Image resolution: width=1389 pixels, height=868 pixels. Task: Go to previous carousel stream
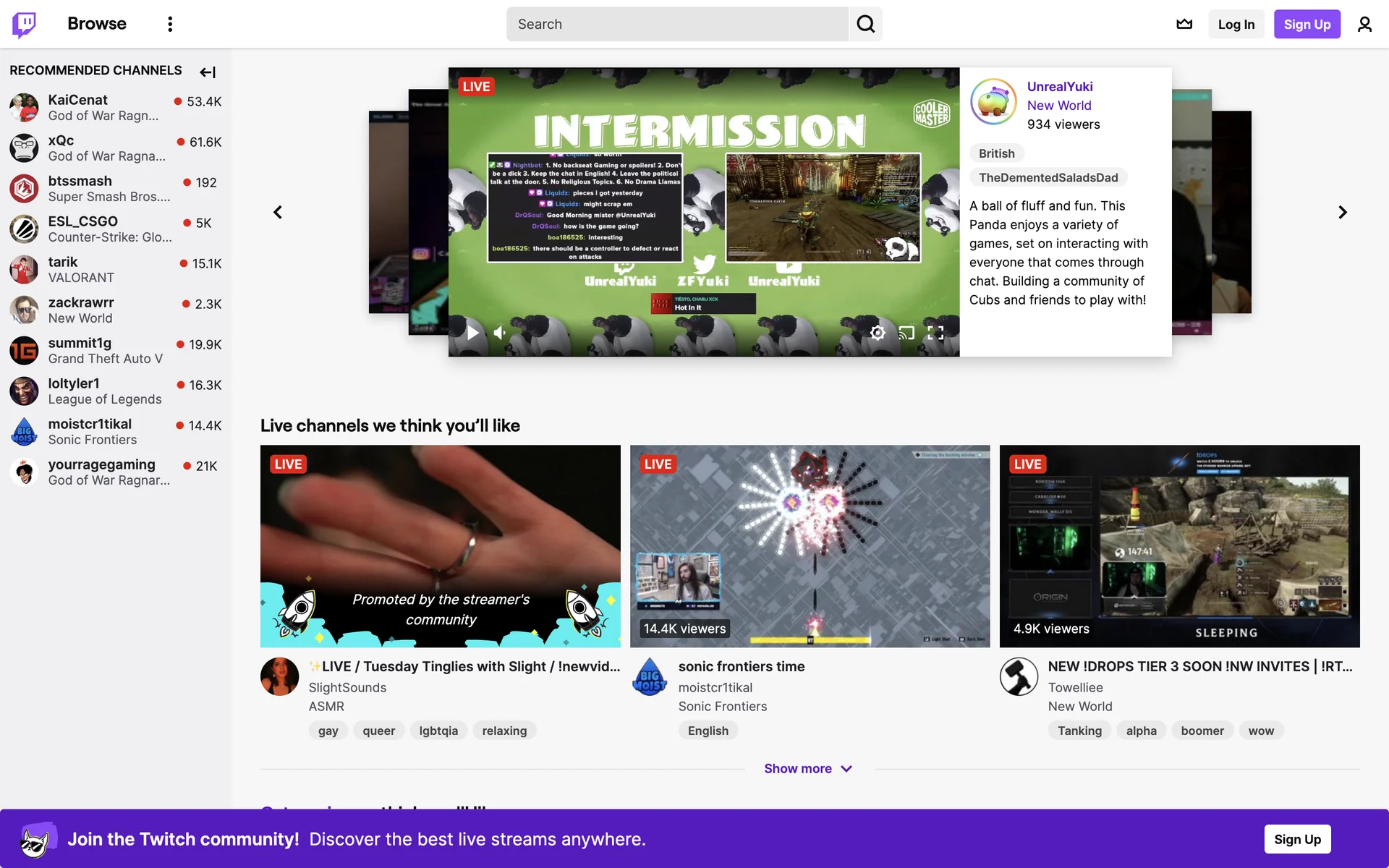[x=278, y=212]
